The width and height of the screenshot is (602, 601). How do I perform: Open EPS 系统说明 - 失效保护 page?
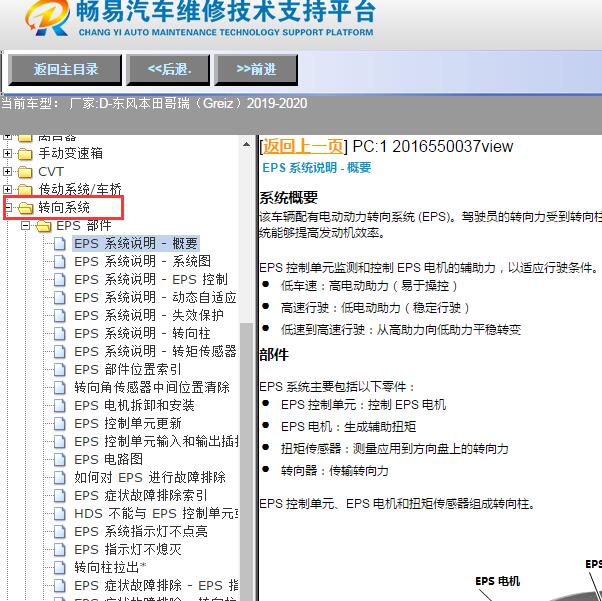149,315
